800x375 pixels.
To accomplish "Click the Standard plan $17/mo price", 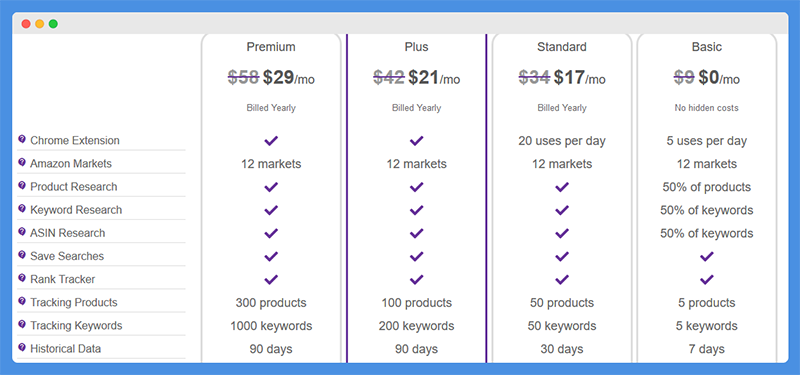I will point(580,78).
